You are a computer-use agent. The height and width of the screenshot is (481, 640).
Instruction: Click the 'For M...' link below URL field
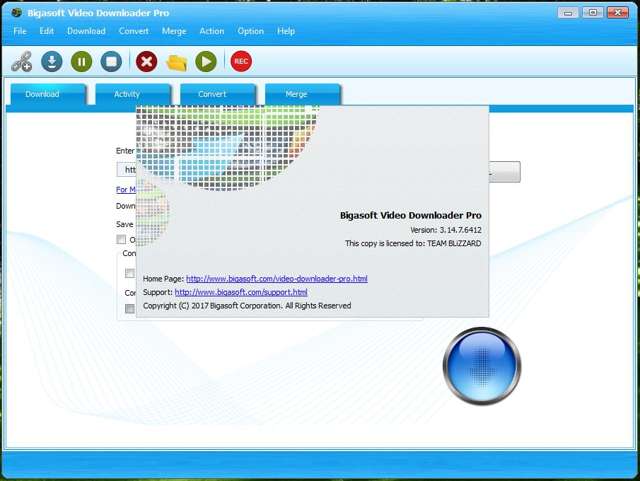[126, 189]
